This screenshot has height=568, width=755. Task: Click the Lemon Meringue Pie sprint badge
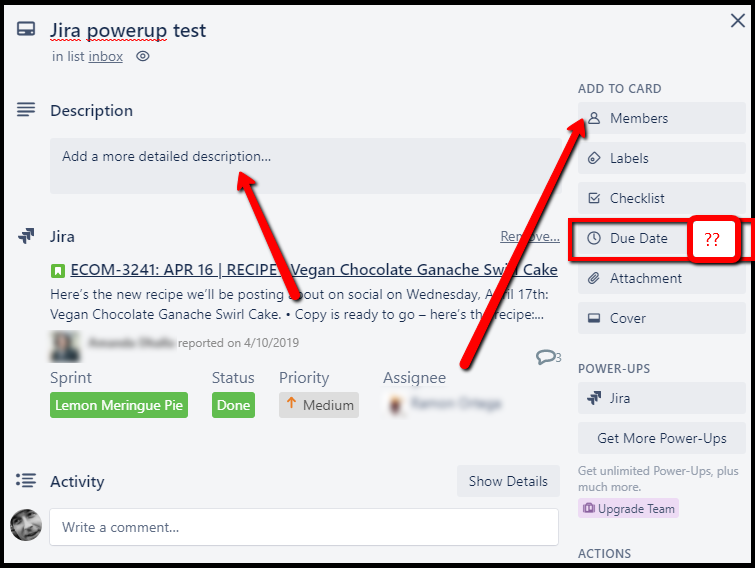coord(119,405)
